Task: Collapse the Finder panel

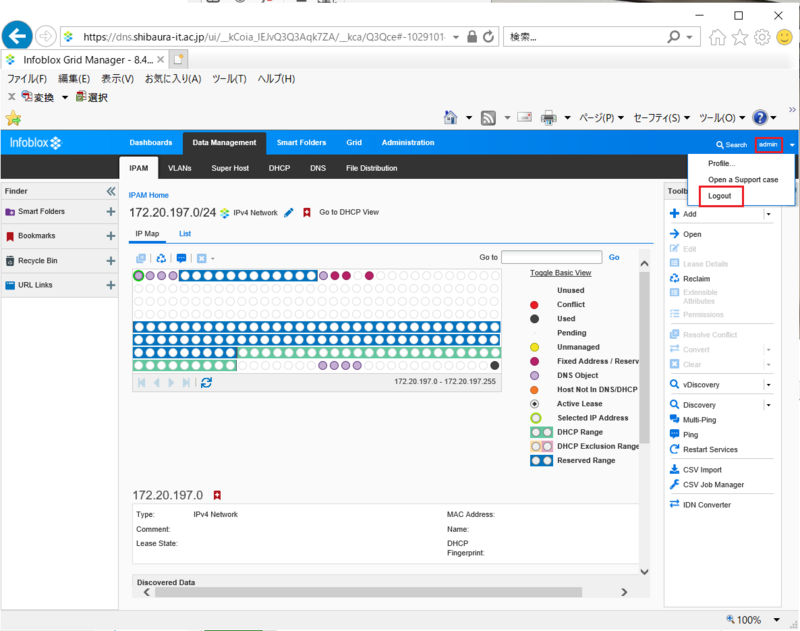Action: pyautogui.click(x=111, y=191)
